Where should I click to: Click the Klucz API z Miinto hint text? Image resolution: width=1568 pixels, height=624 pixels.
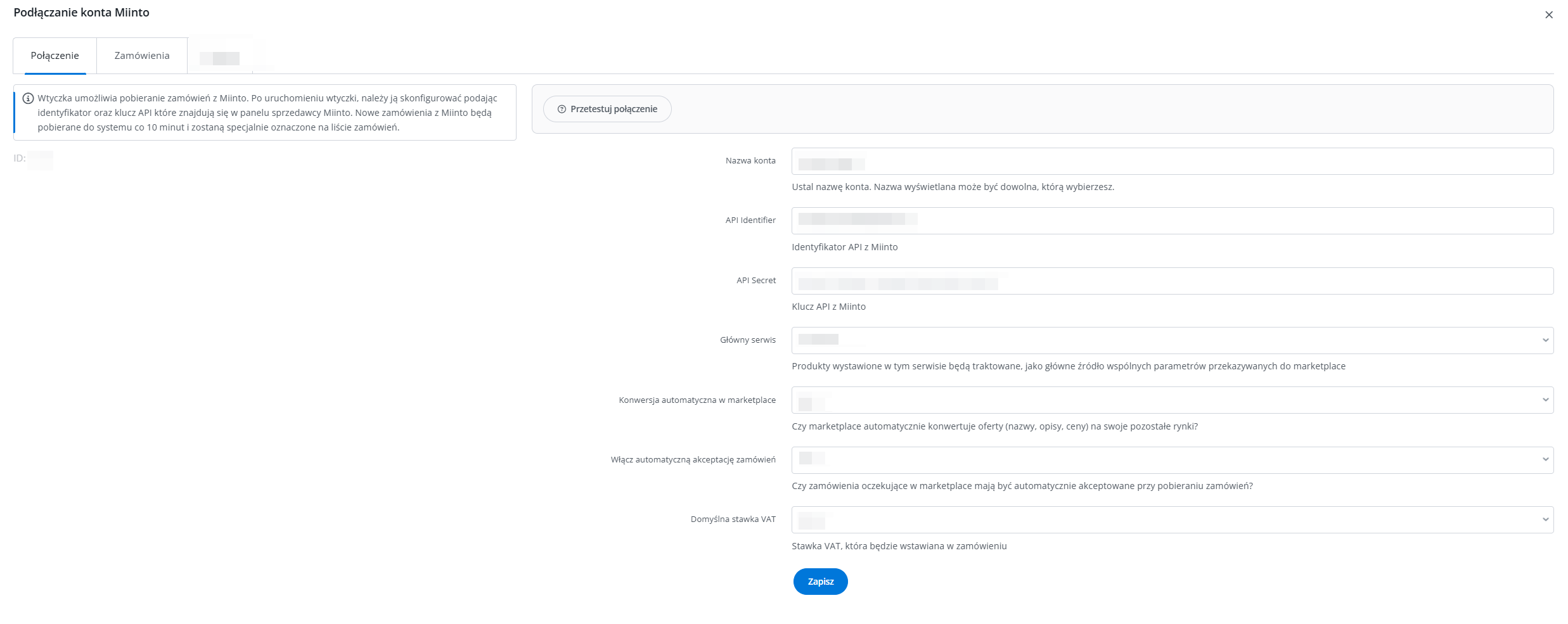click(x=828, y=307)
